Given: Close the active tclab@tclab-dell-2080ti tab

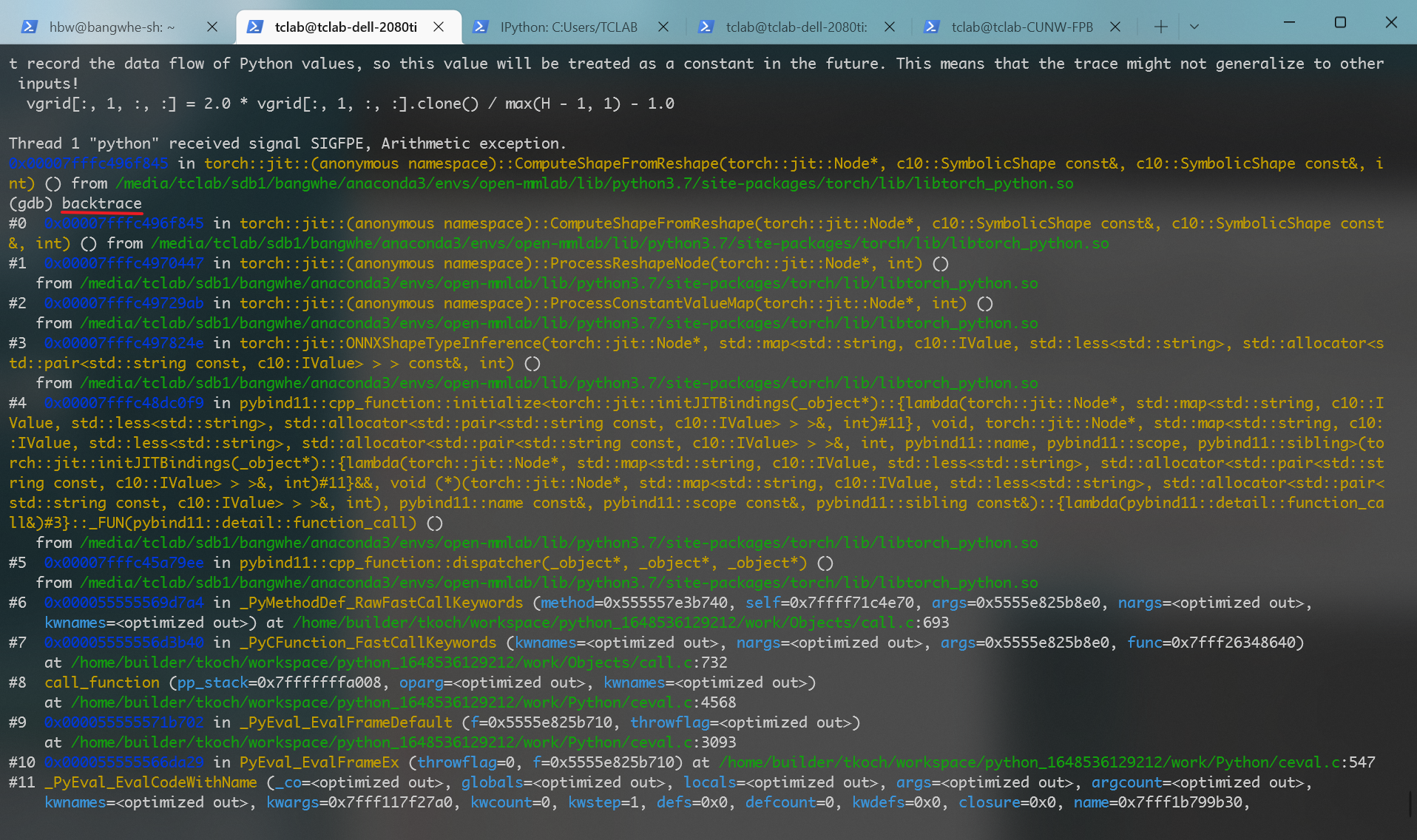Looking at the screenshot, I should (439, 27).
